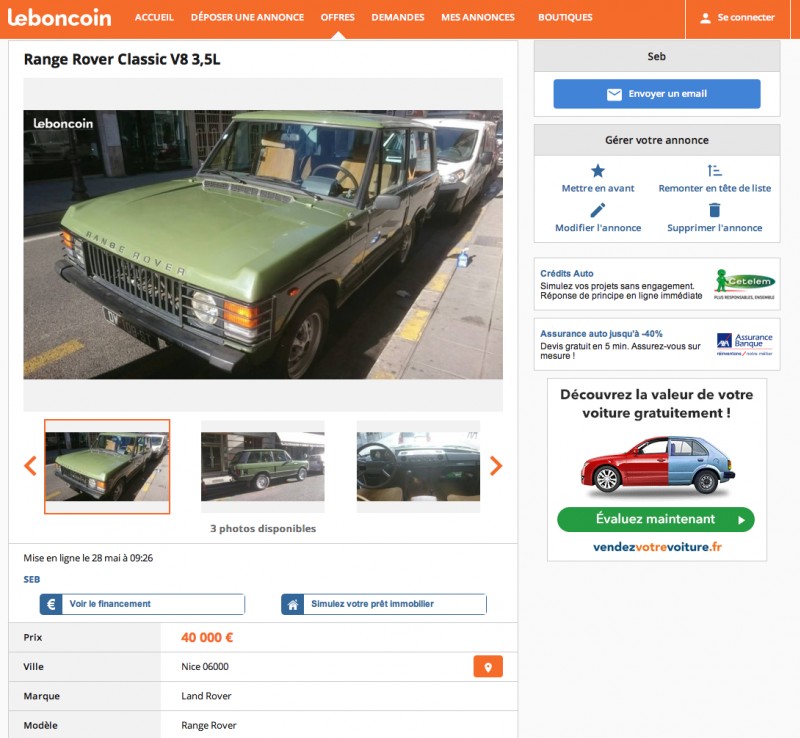Screen dimensions: 800x738
Task: Click envelope icon in email button
Action: (x=614, y=94)
